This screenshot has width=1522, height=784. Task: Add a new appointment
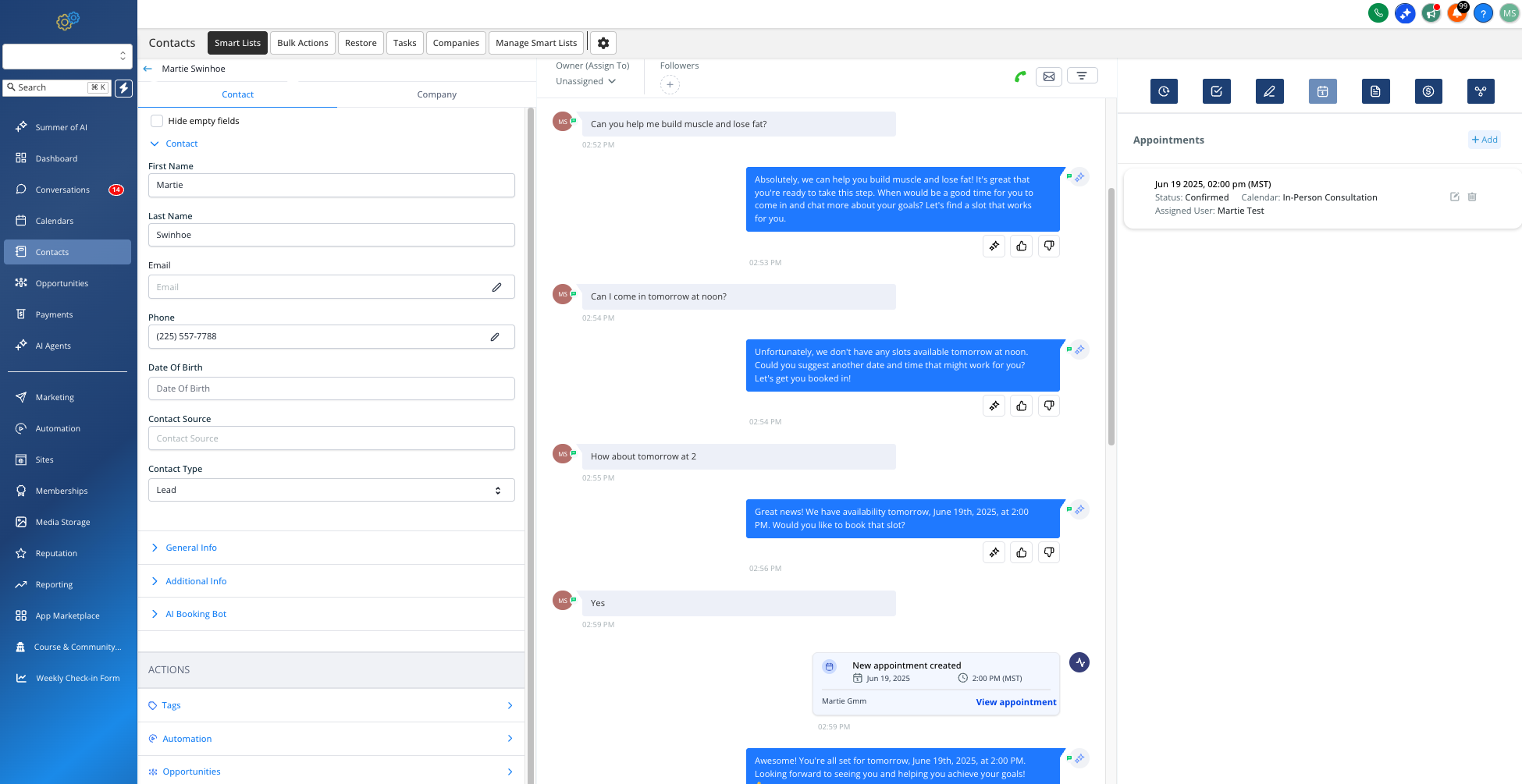coord(1485,140)
